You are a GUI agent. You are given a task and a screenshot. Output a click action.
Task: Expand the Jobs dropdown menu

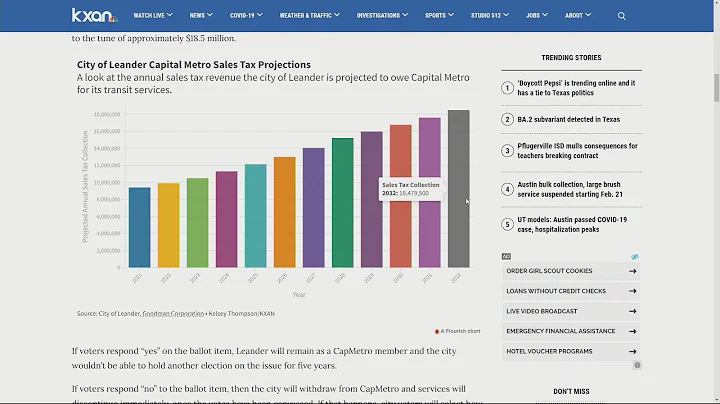click(x=537, y=15)
